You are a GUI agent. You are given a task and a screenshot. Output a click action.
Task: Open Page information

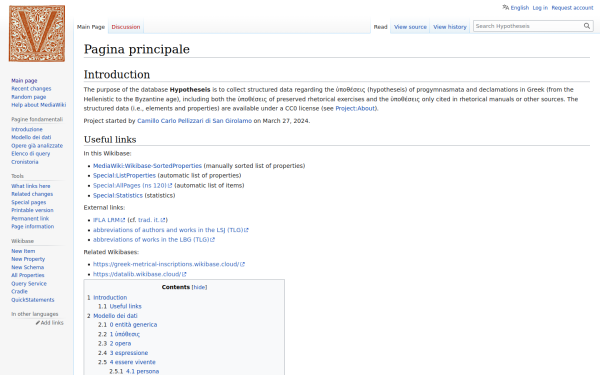pos(33,227)
